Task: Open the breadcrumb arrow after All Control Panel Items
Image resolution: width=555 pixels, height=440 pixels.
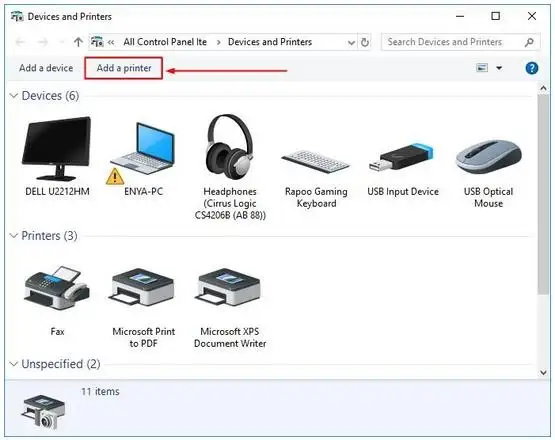Action: click(x=218, y=42)
